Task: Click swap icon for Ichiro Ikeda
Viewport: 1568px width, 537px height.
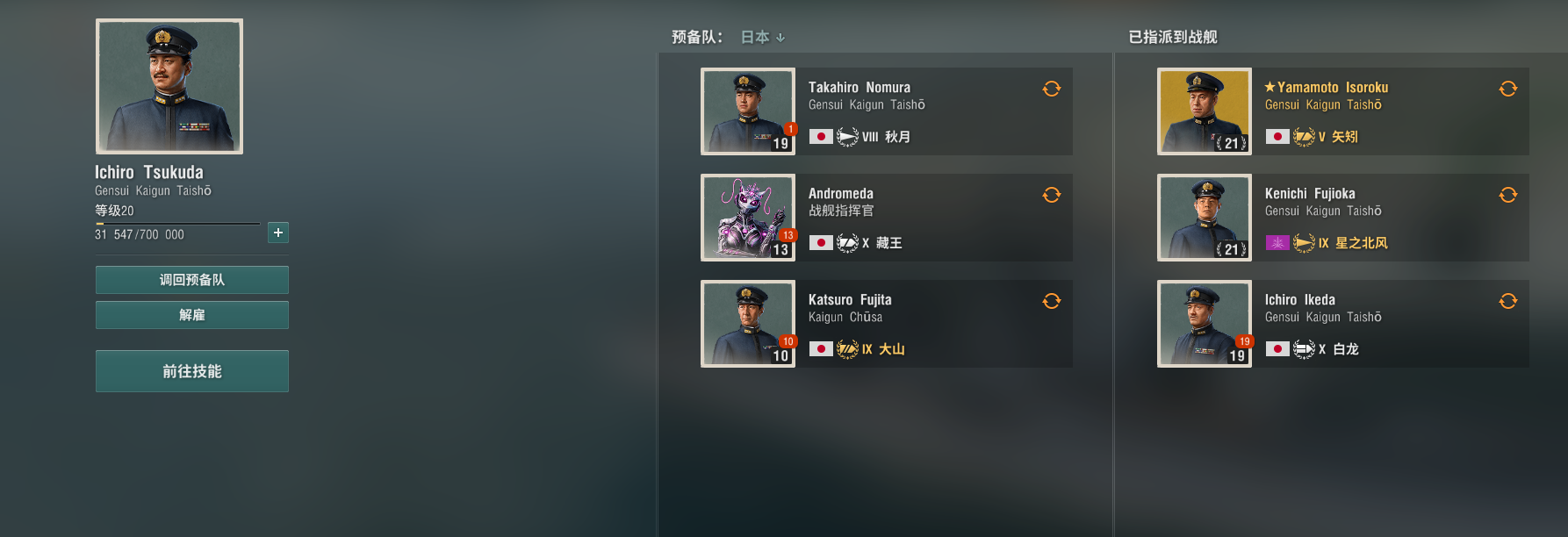Action: pos(1508,301)
